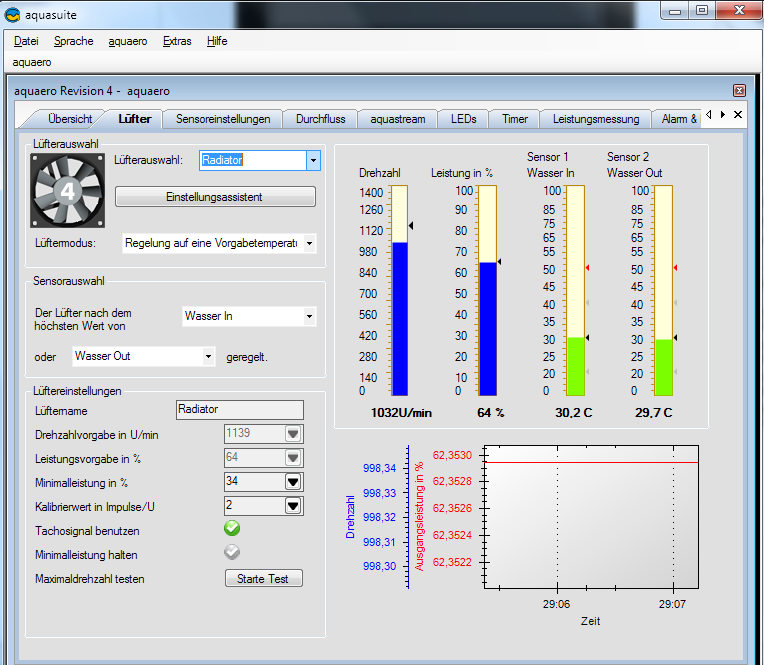Click the Einstellungsassistent button
764x665 pixels.
[215, 197]
